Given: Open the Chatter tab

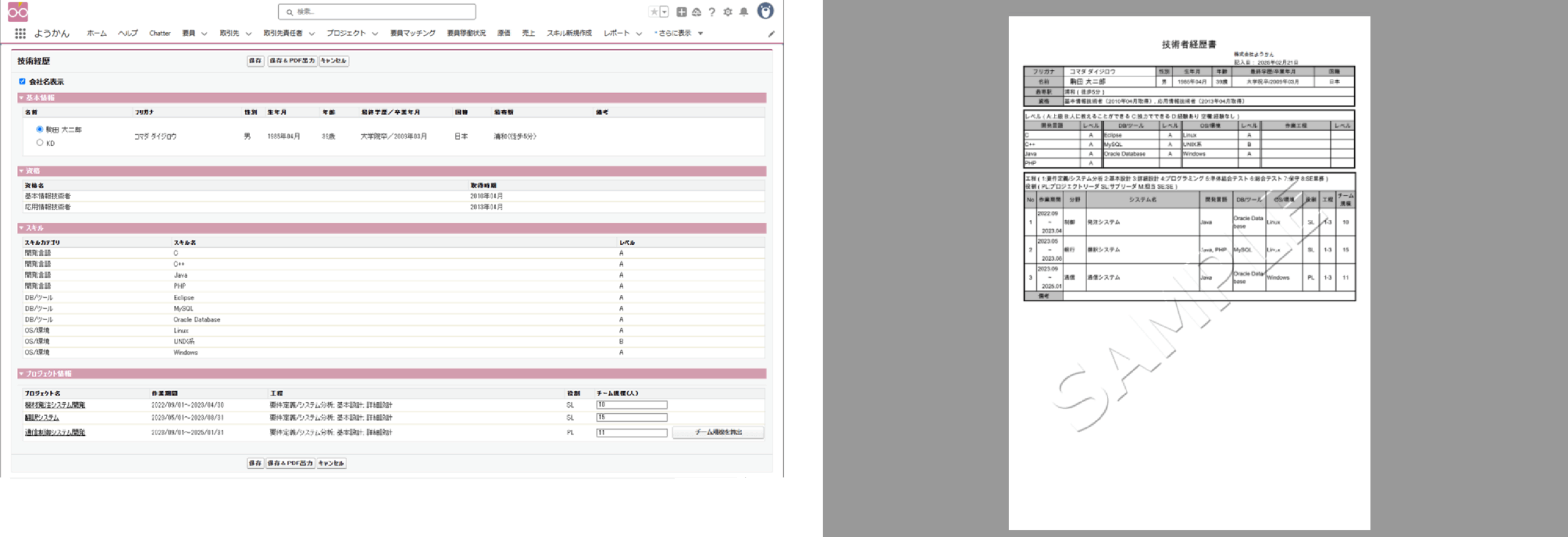Looking at the screenshot, I should pyautogui.click(x=160, y=33).
